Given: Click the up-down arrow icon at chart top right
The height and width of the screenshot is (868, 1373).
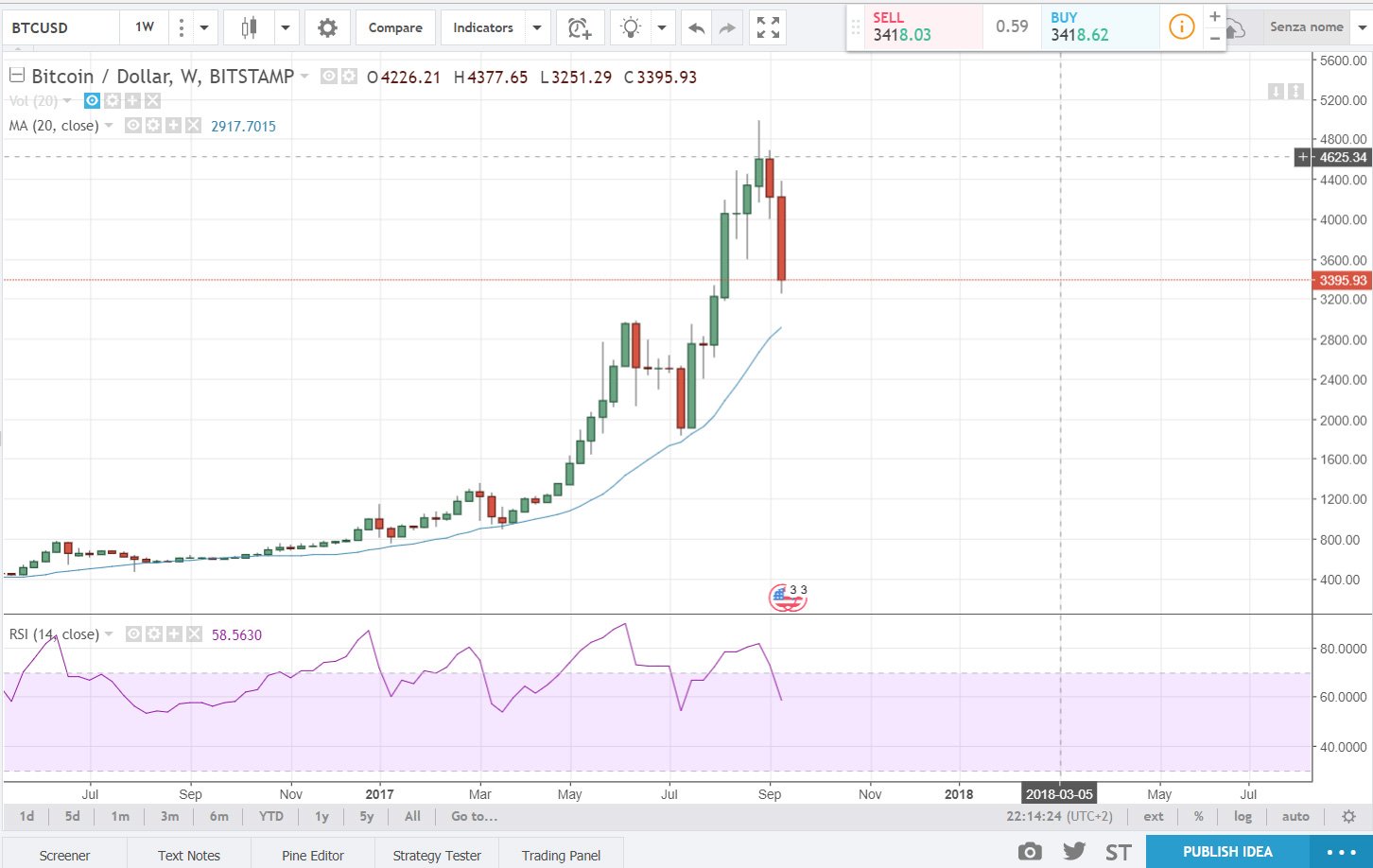Looking at the screenshot, I should tap(1295, 92).
